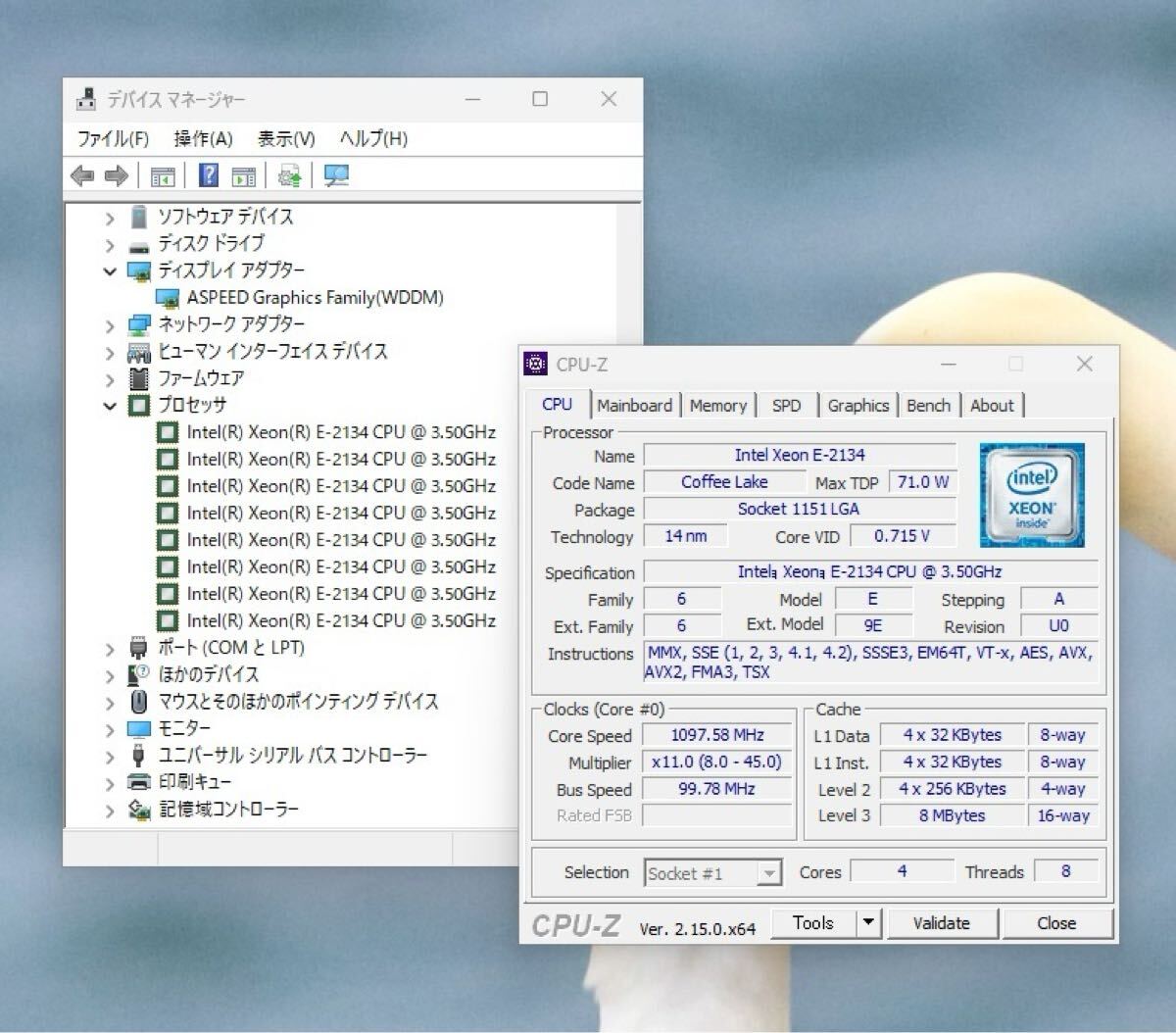This screenshot has height=1033, width=1176.
Task: Expand the ファームウェア node
Action: tap(110, 379)
